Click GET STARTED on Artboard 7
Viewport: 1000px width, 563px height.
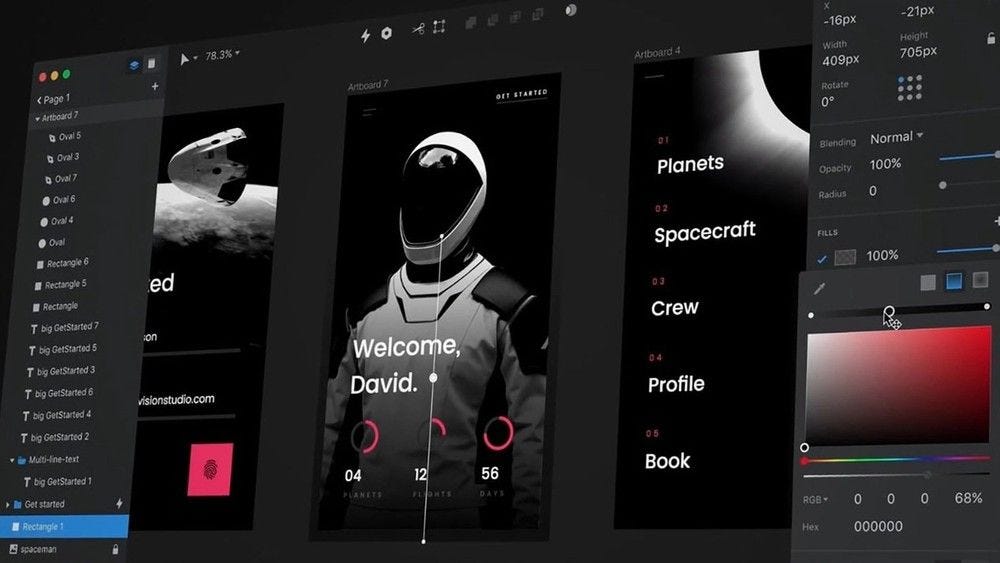[522, 94]
